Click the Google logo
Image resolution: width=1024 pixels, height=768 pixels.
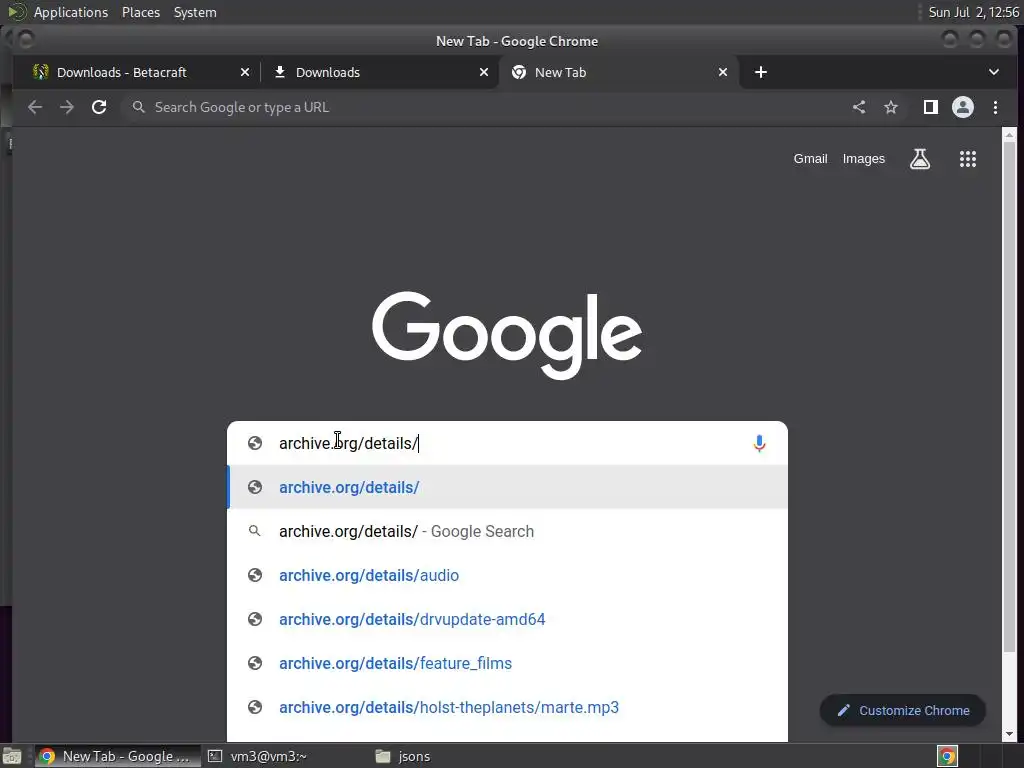[x=507, y=334]
